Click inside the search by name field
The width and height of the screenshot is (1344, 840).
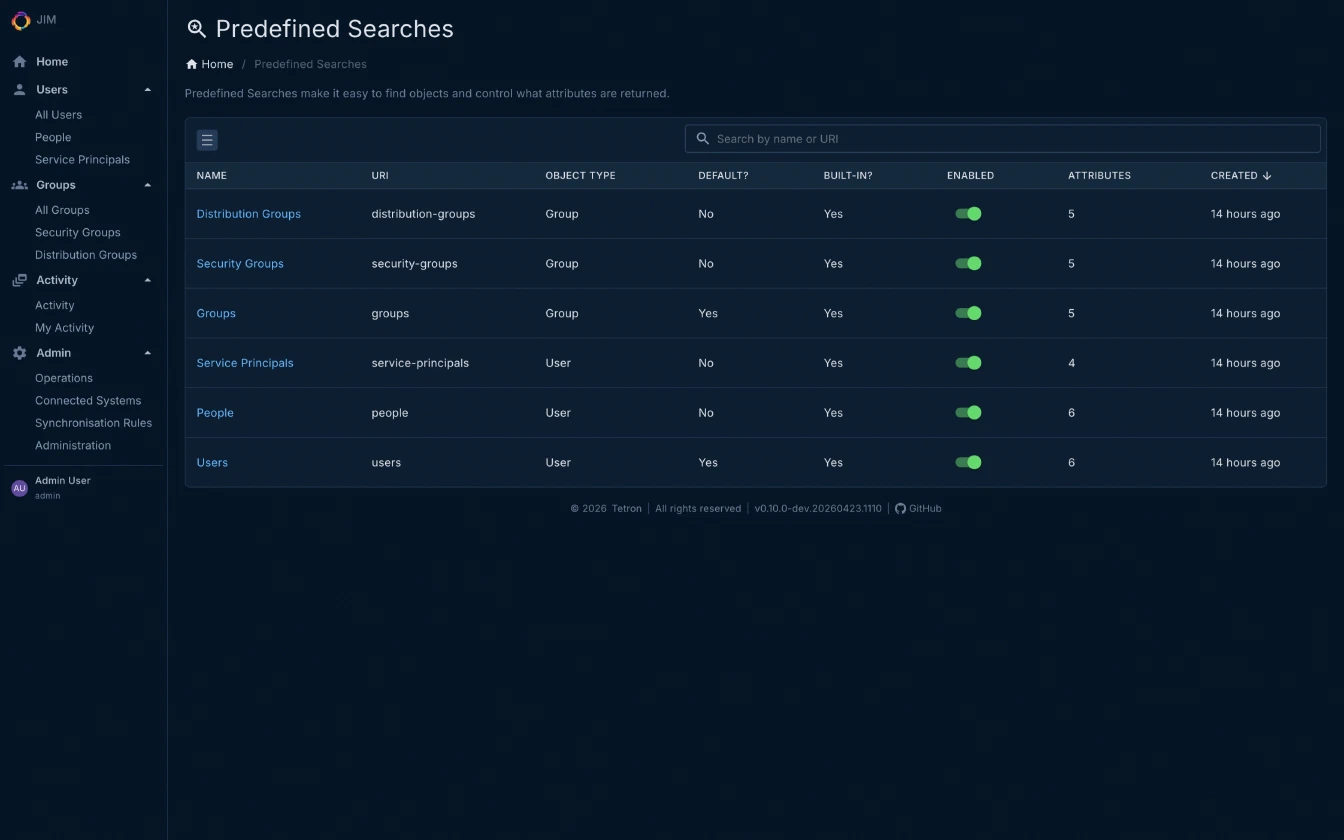click(1000, 138)
